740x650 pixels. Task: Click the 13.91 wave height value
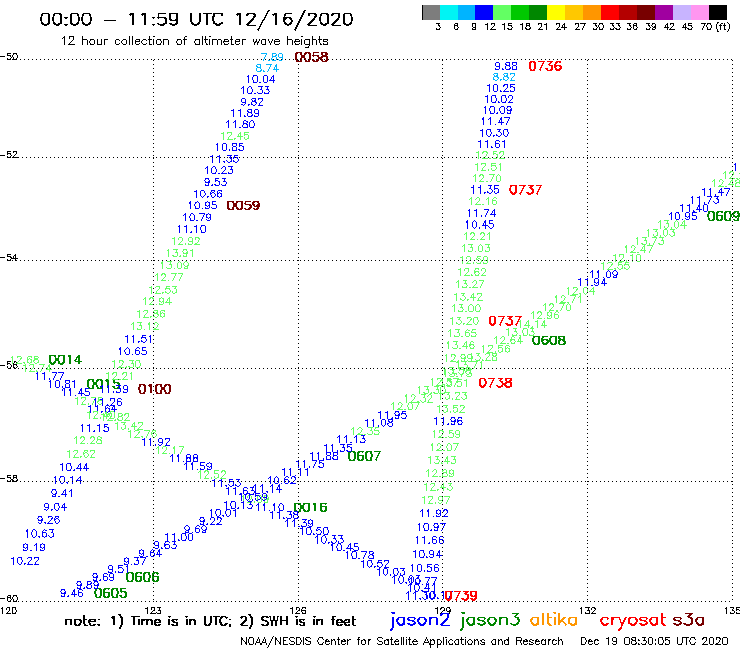pos(180,253)
